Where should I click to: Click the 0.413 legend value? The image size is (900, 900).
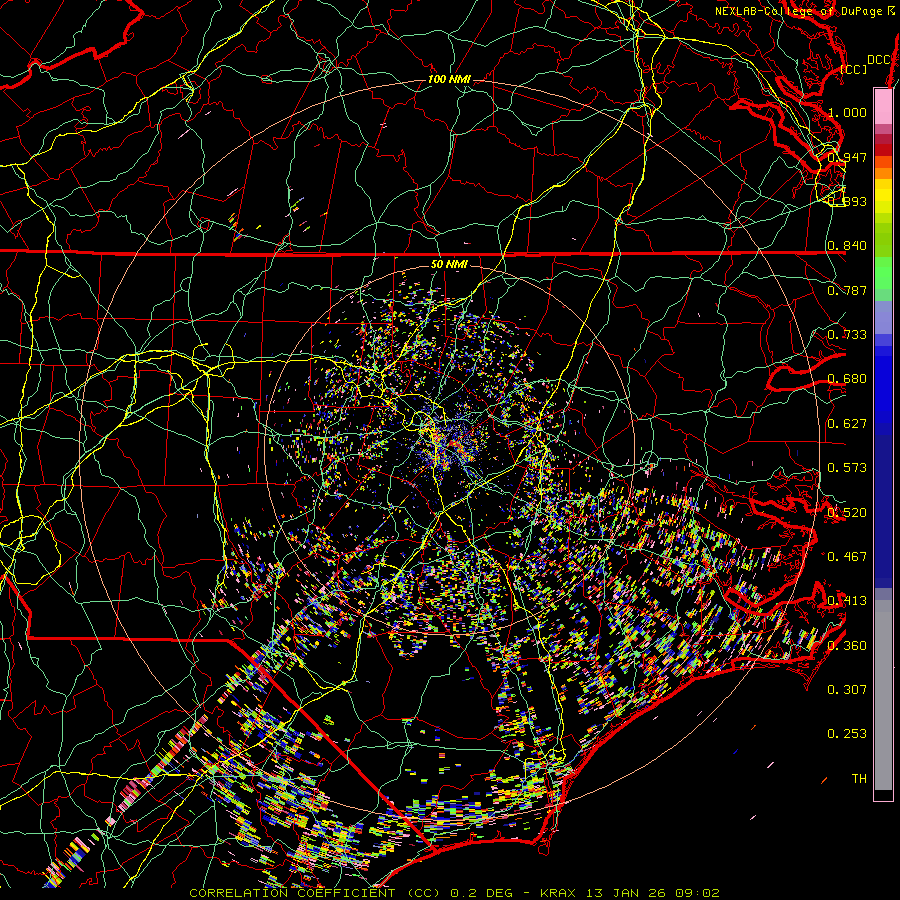point(847,601)
